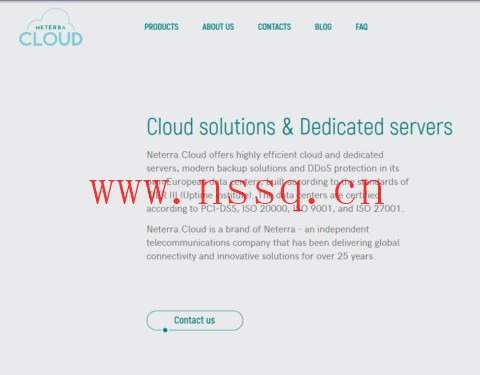Click the Contact us button
Image resolution: width=480 pixels, height=375 pixels.
click(x=195, y=320)
